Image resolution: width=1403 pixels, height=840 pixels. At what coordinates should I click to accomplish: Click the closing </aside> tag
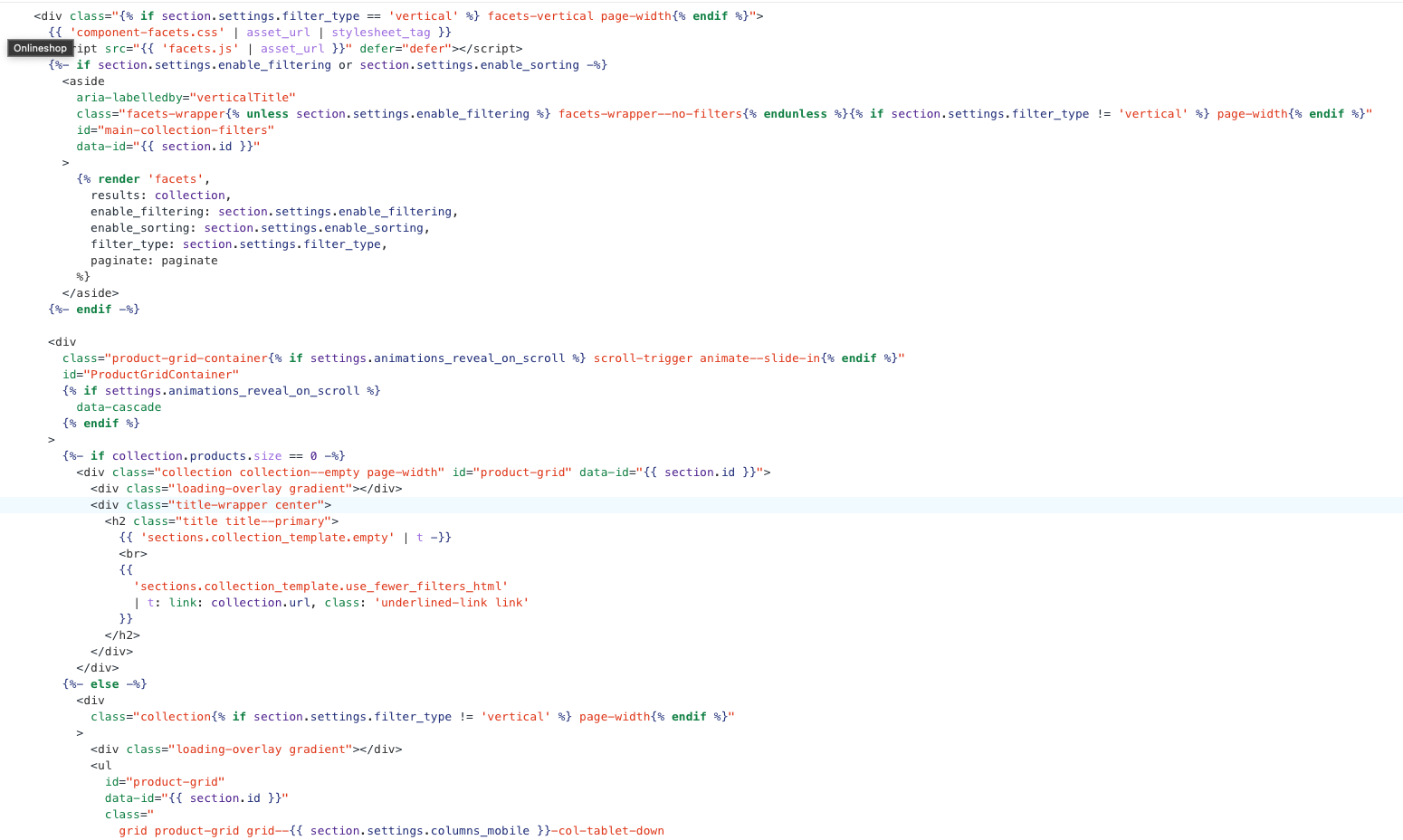(91, 293)
